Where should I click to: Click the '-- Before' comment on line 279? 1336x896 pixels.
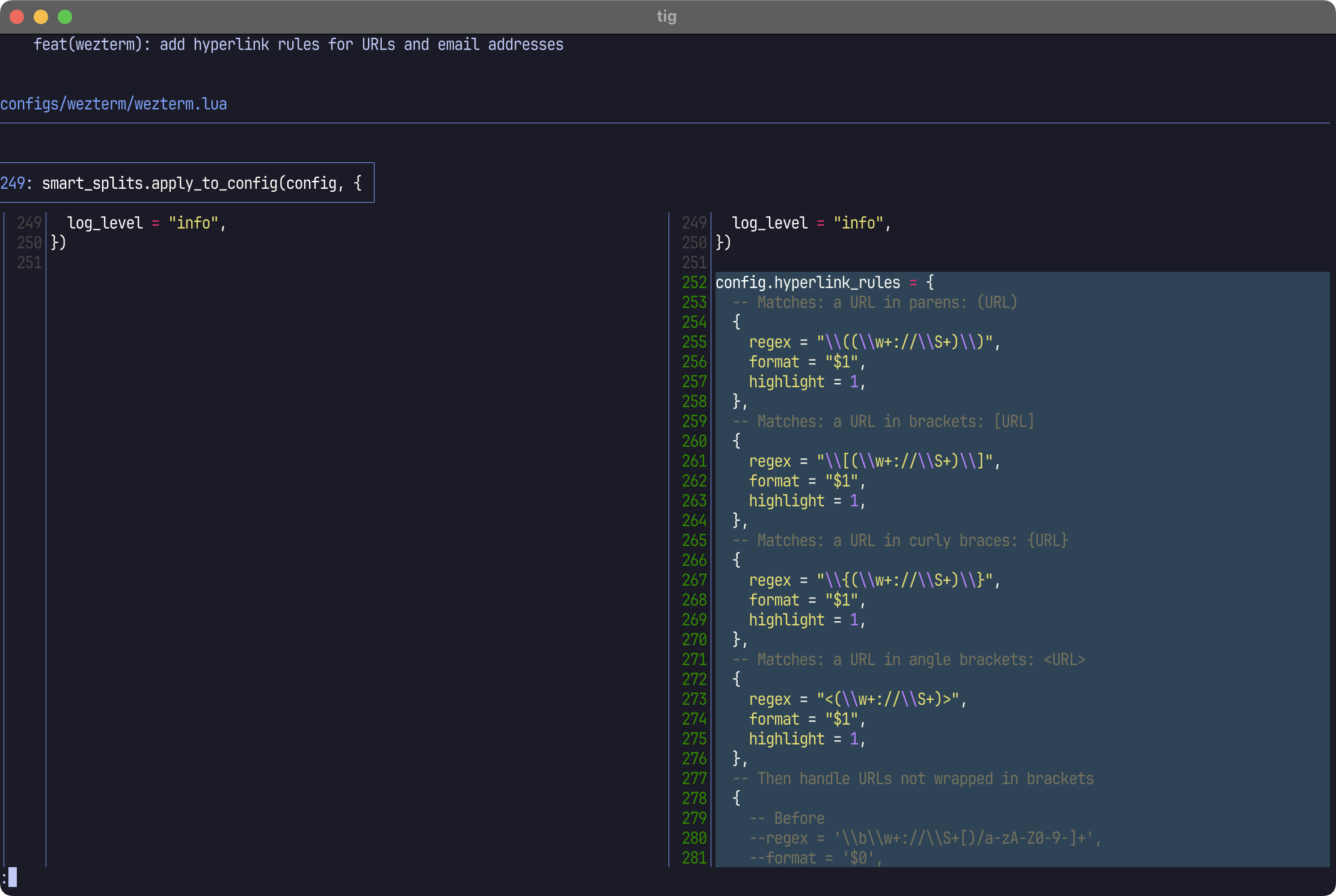pyautogui.click(x=786, y=818)
